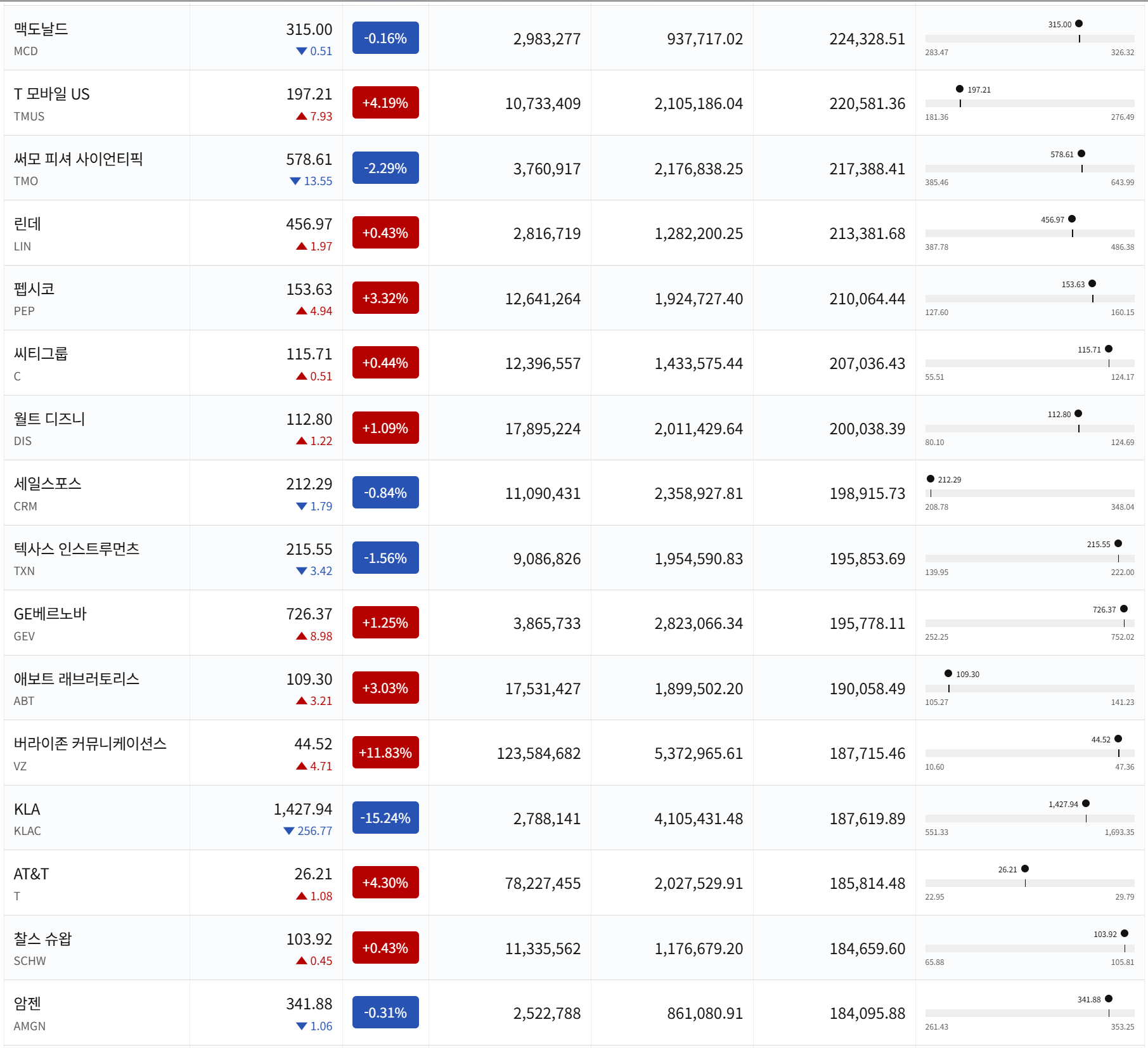This screenshot has width=1148, height=1048.
Task: Select the 월트 디즈니 stock name
Action: coord(49,419)
